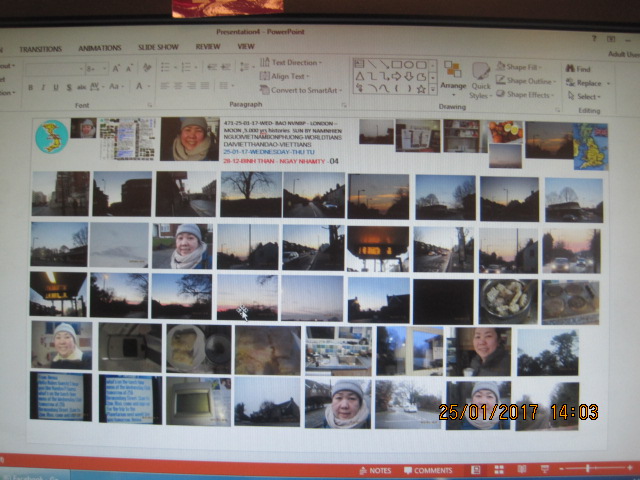Open the ANIMATIONS tab

(x=100, y=48)
